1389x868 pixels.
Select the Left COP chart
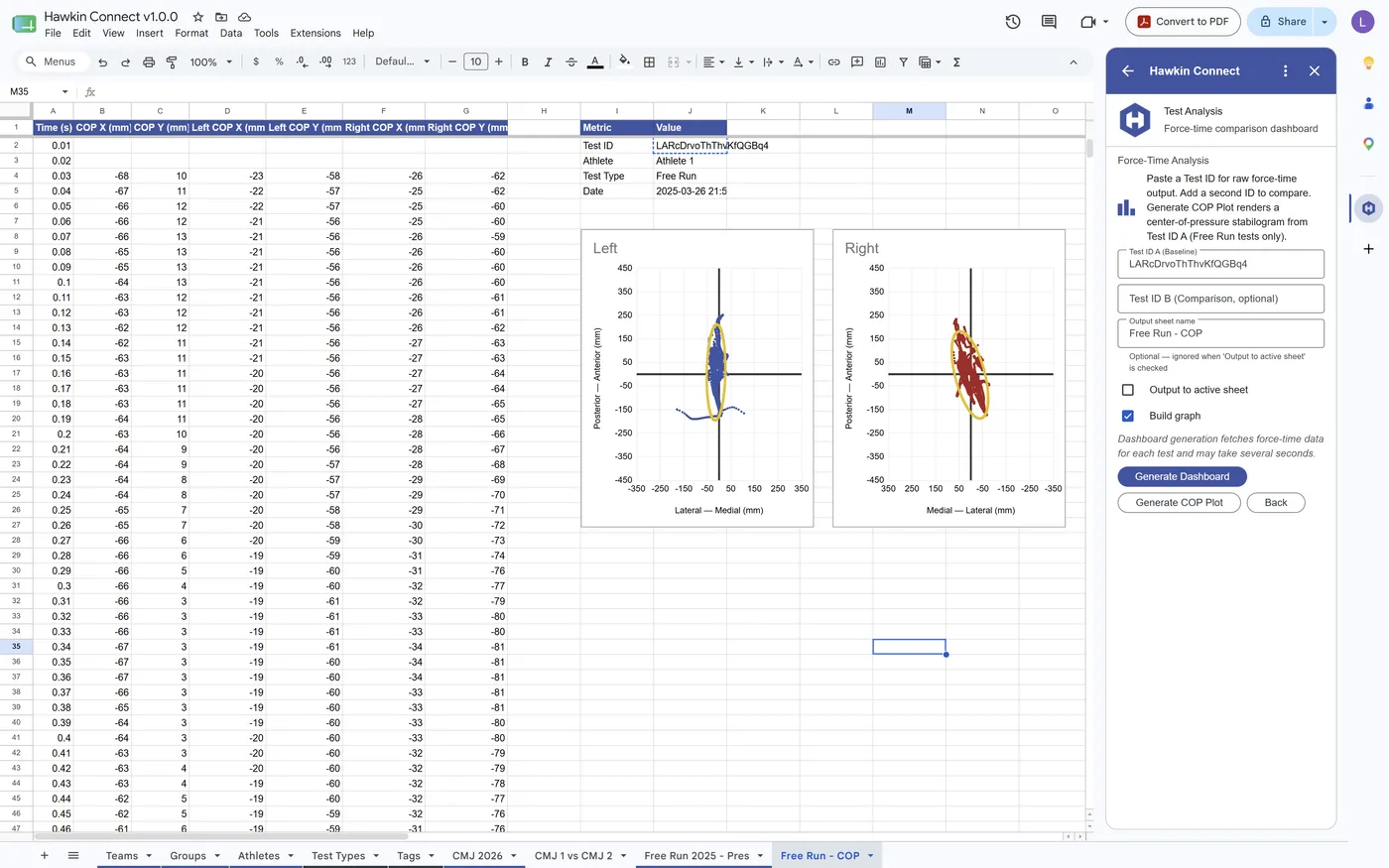click(x=697, y=378)
